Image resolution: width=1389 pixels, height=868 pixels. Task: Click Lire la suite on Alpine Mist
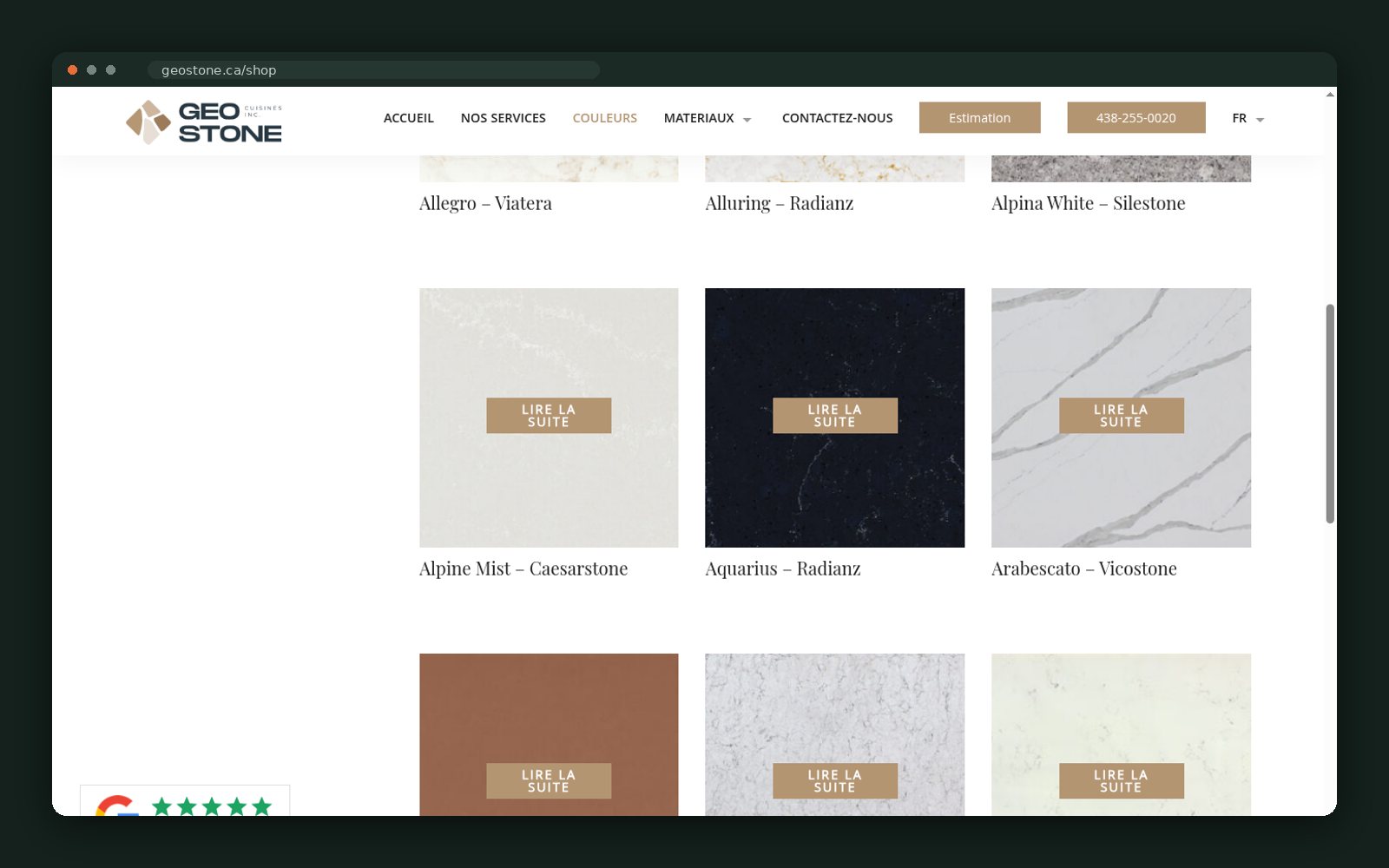pyautogui.click(x=549, y=416)
